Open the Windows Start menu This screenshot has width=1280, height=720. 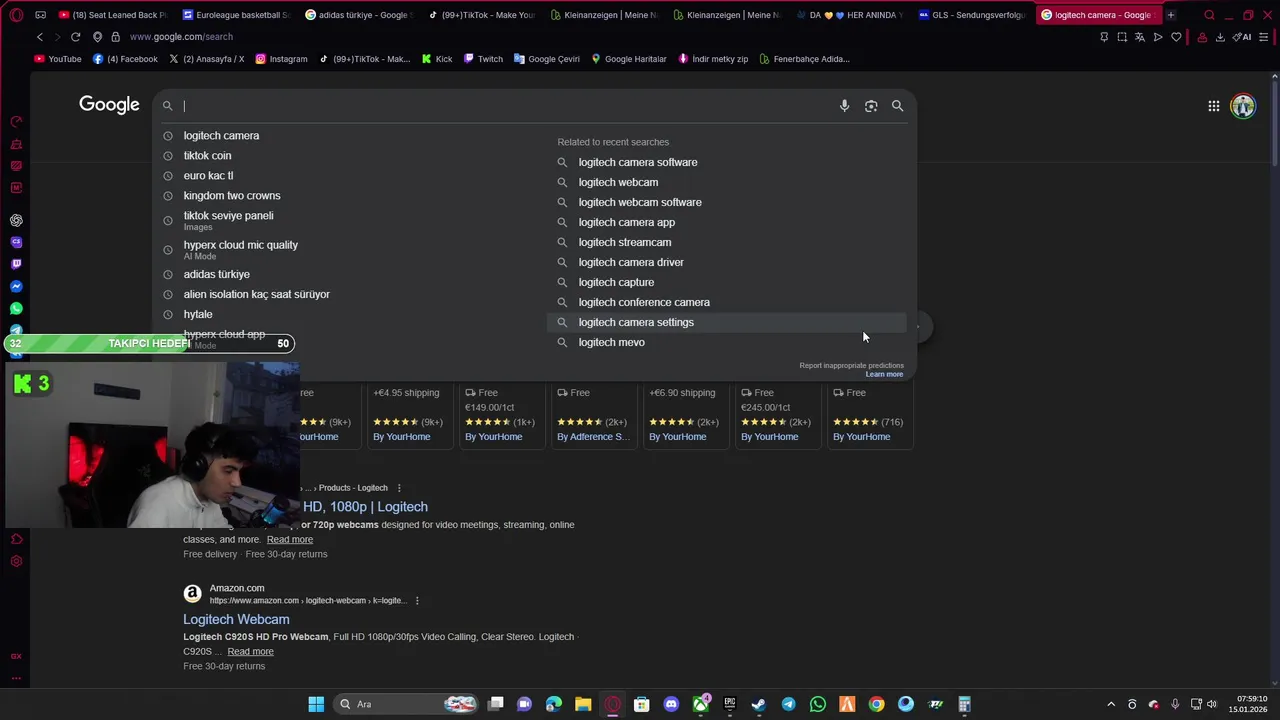(x=316, y=704)
